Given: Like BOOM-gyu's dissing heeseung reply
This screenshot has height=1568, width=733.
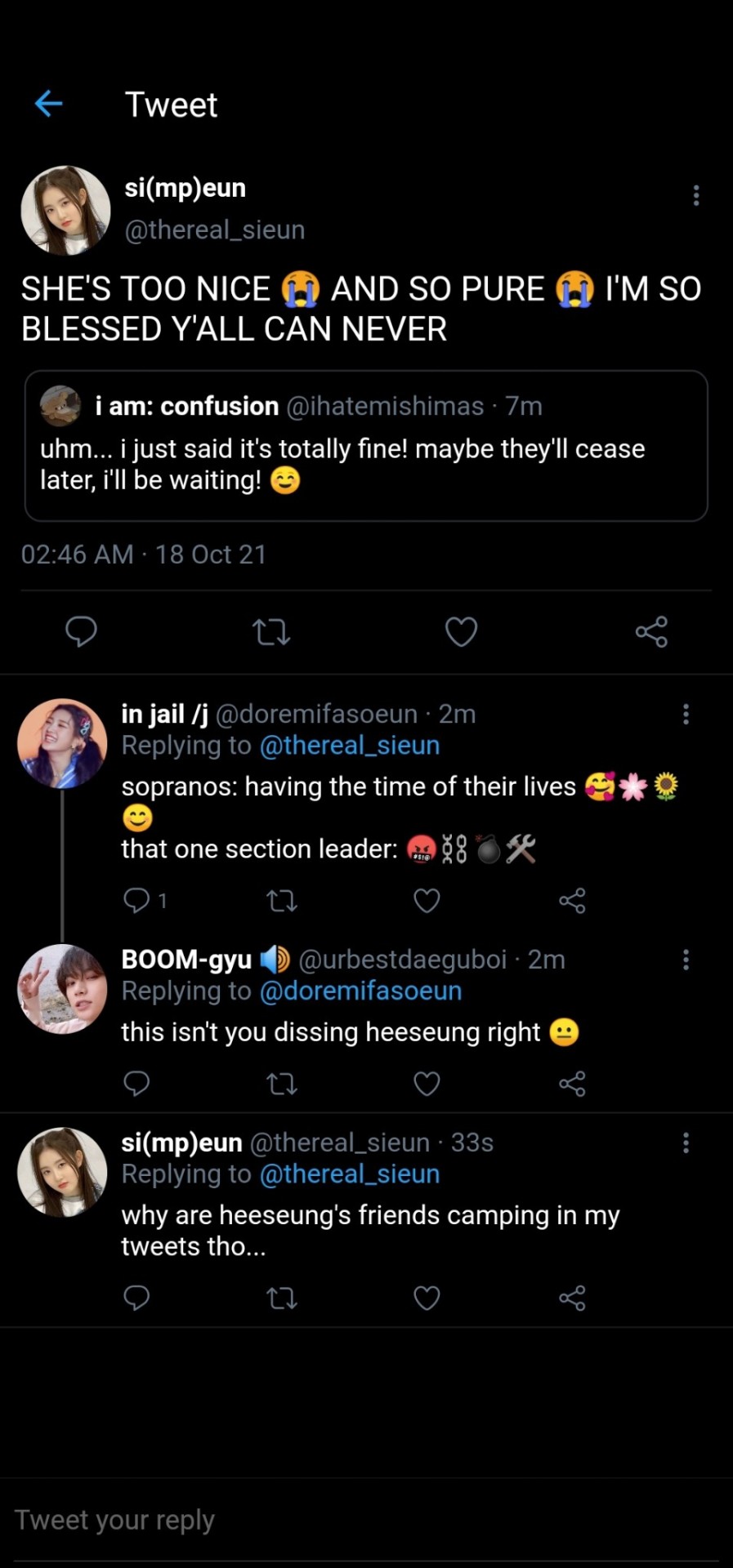Looking at the screenshot, I should (427, 1084).
